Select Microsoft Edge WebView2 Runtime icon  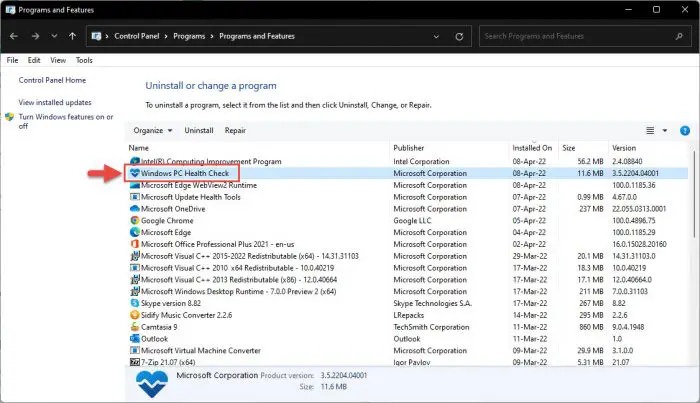pyautogui.click(x=134, y=185)
